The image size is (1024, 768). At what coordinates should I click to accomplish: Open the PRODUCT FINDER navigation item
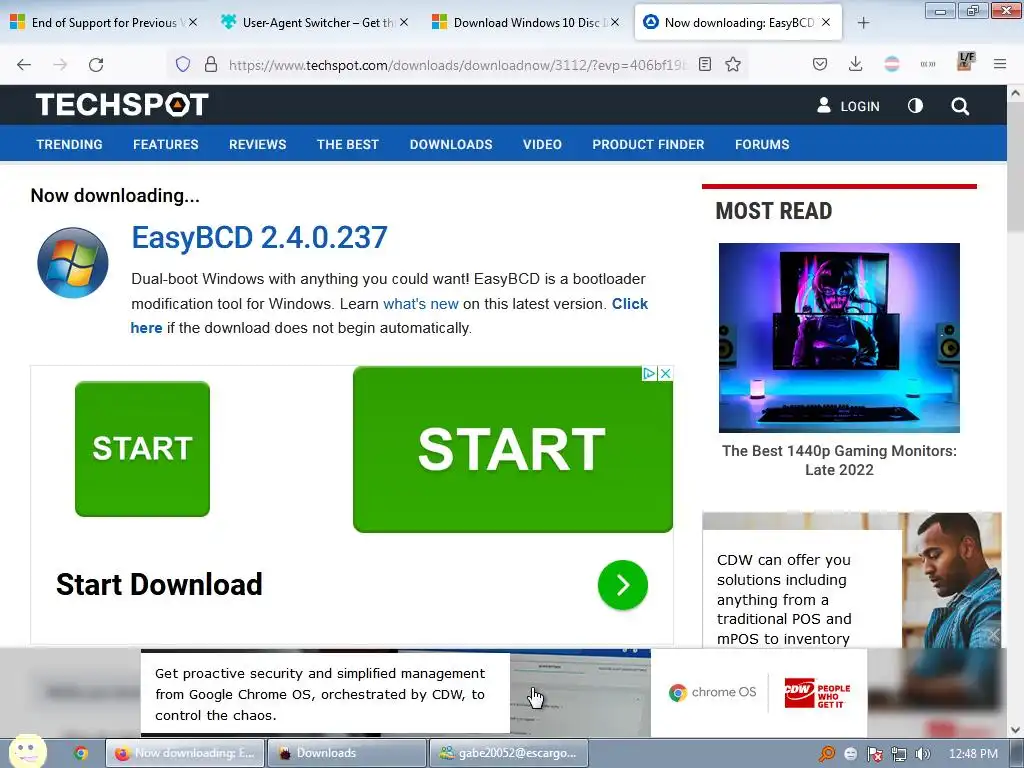(x=648, y=144)
